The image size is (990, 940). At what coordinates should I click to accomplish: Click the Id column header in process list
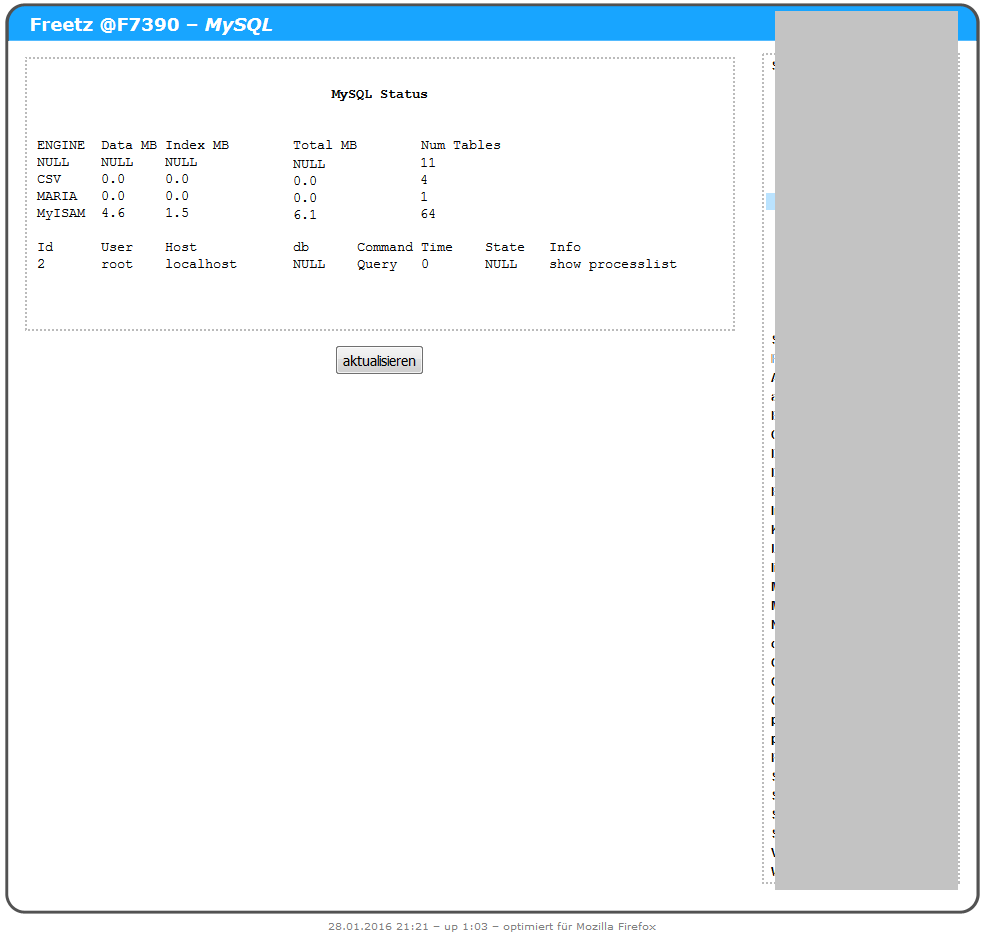tap(45, 247)
